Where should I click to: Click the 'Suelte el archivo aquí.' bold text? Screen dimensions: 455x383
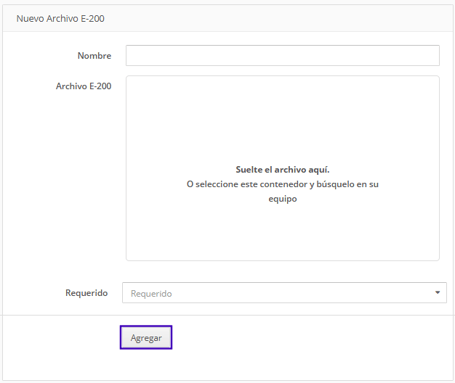283,170
